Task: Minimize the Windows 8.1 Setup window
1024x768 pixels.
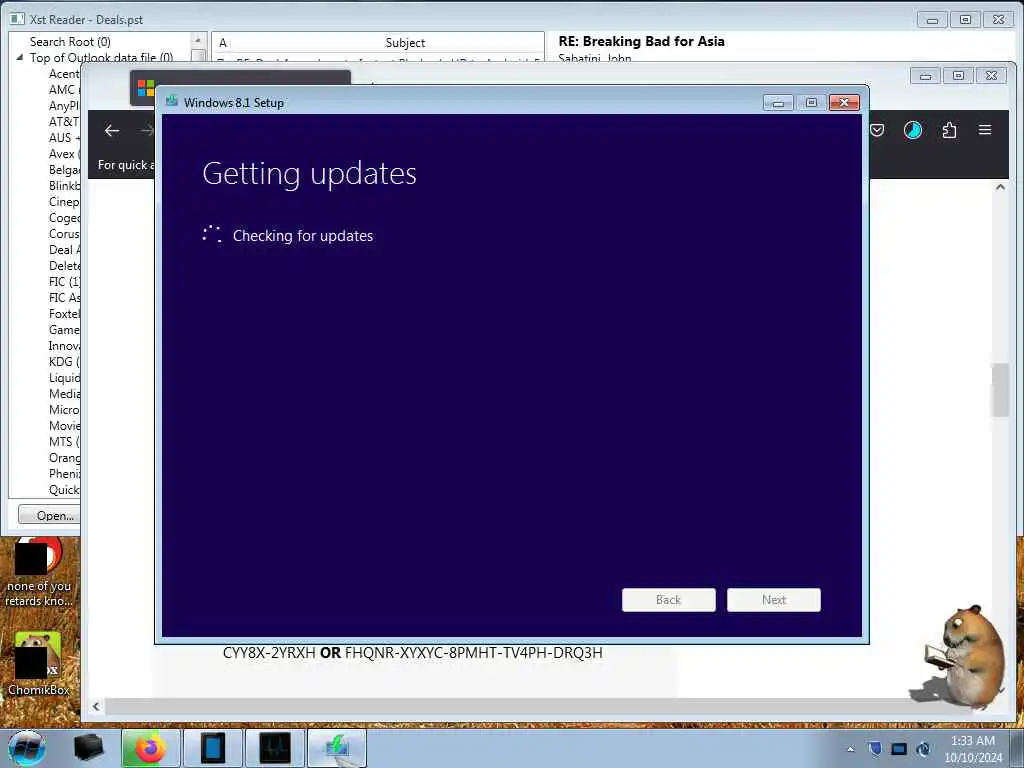Action: [x=778, y=103]
